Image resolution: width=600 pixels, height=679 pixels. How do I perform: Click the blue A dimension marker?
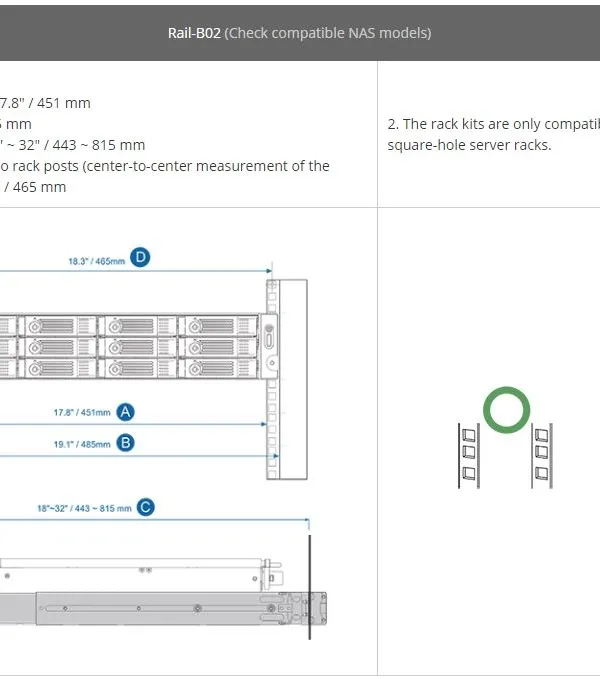[x=126, y=412]
